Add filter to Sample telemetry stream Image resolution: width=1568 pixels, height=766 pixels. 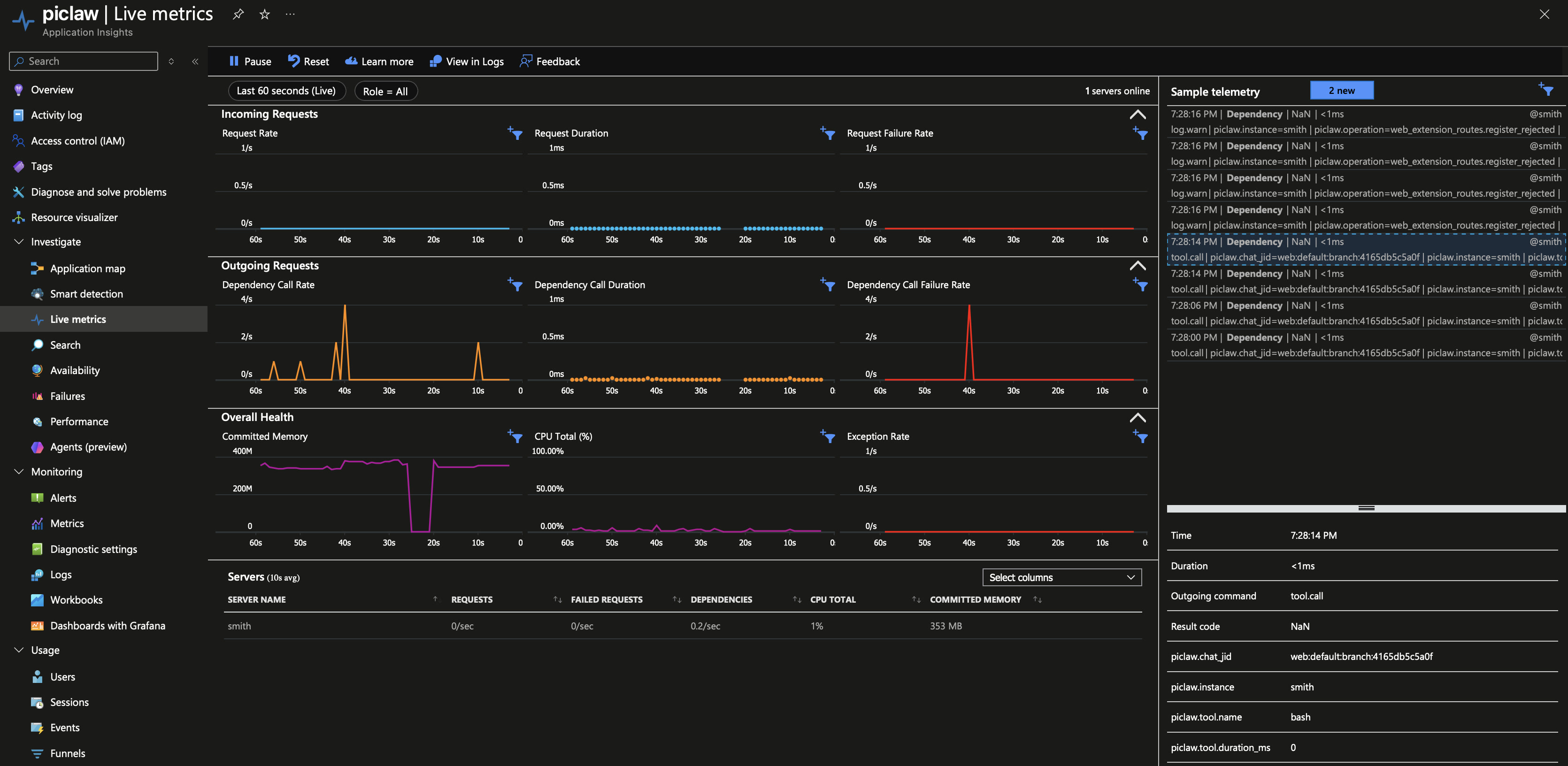1546,90
